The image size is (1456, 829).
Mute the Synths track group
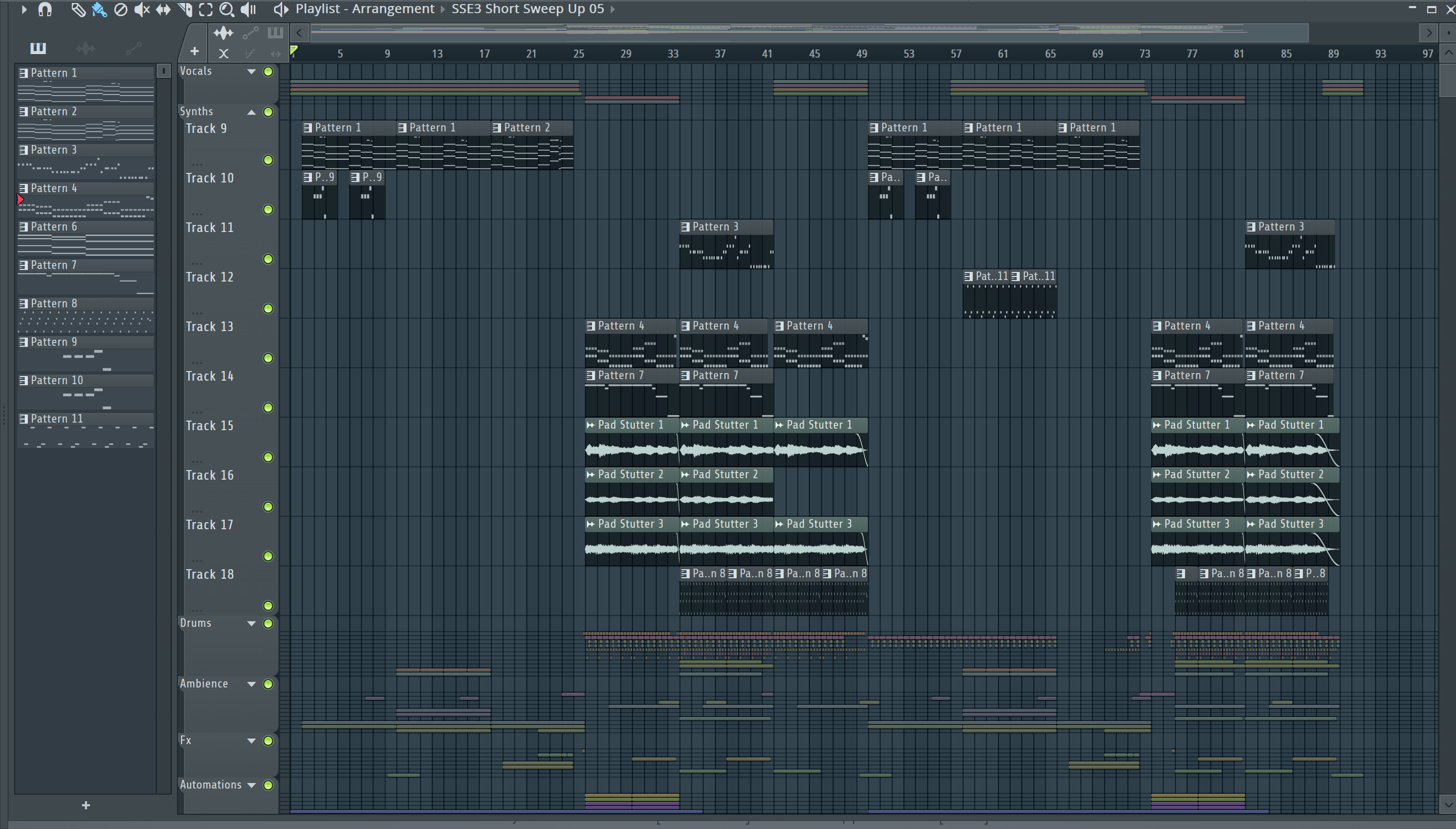point(268,112)
